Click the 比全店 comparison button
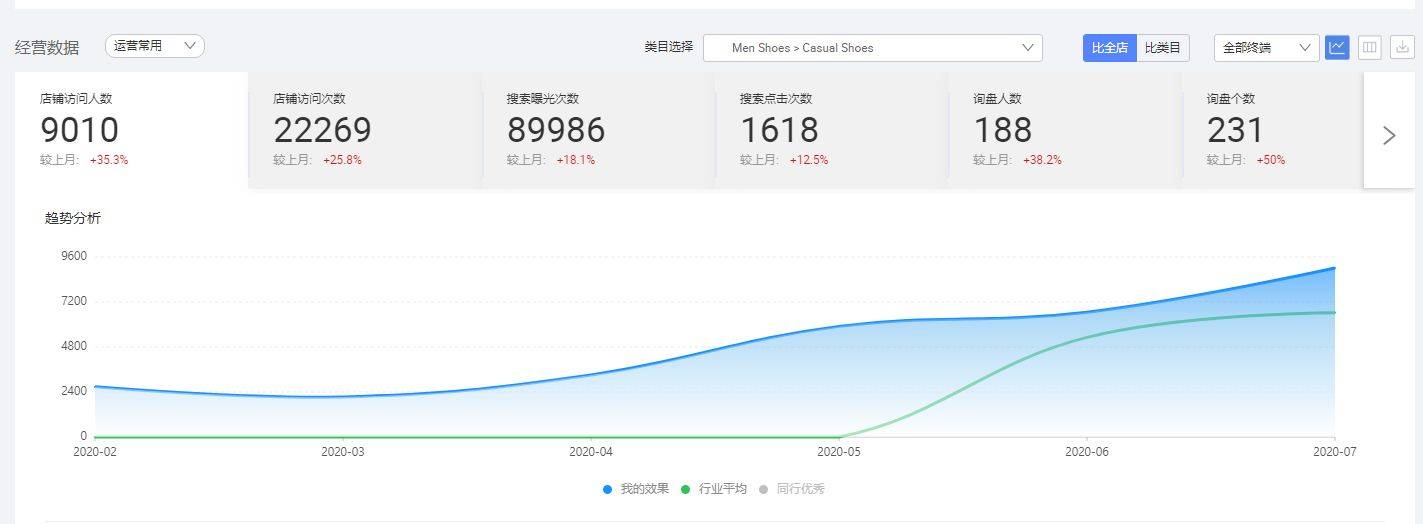The width and height of the screenshot is (1423, 524). click(1109, 48)
